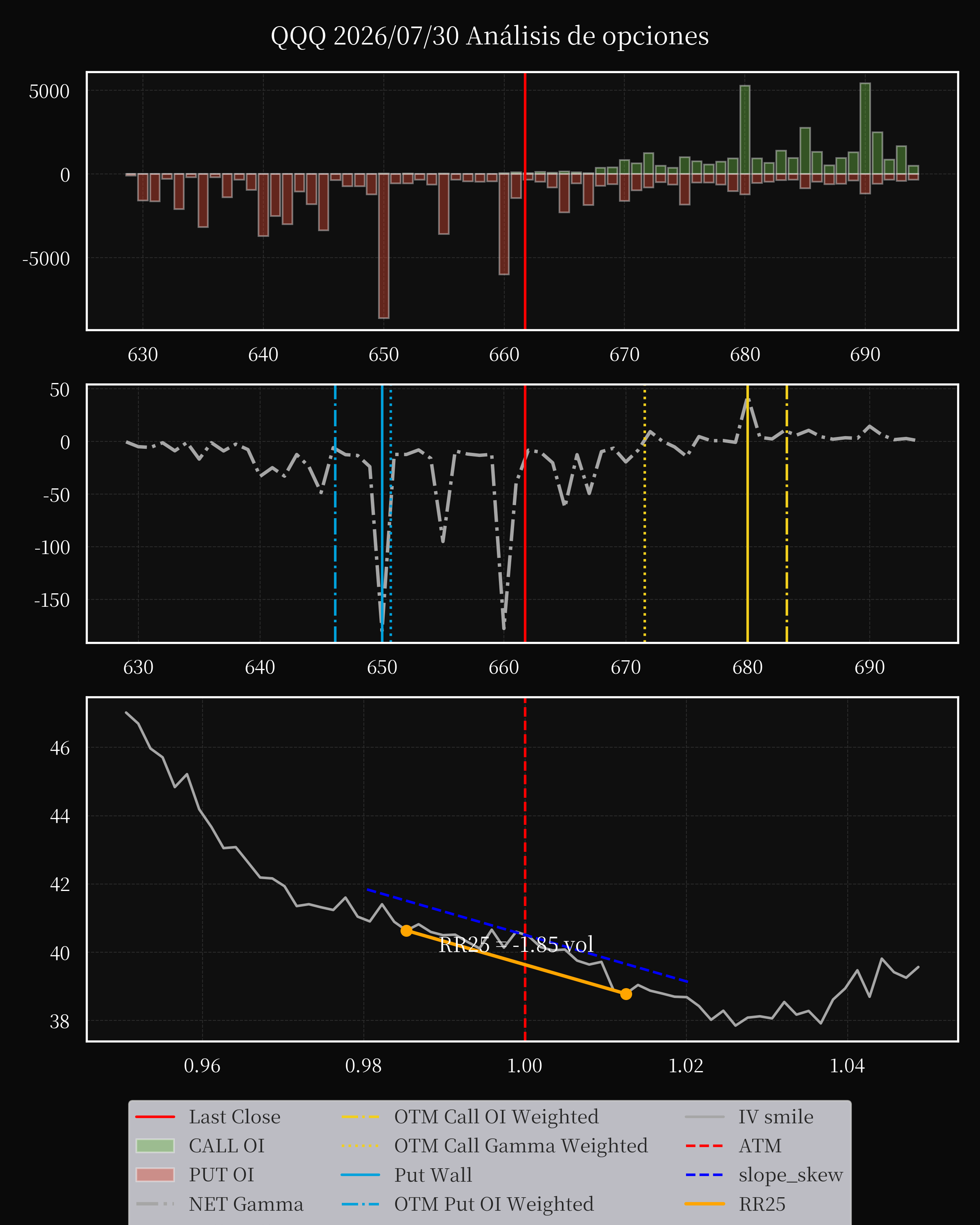The image size is (980, 1225).
Task: Click the blue dashed slope_skew legend sample
Action: coord(705,1174)
